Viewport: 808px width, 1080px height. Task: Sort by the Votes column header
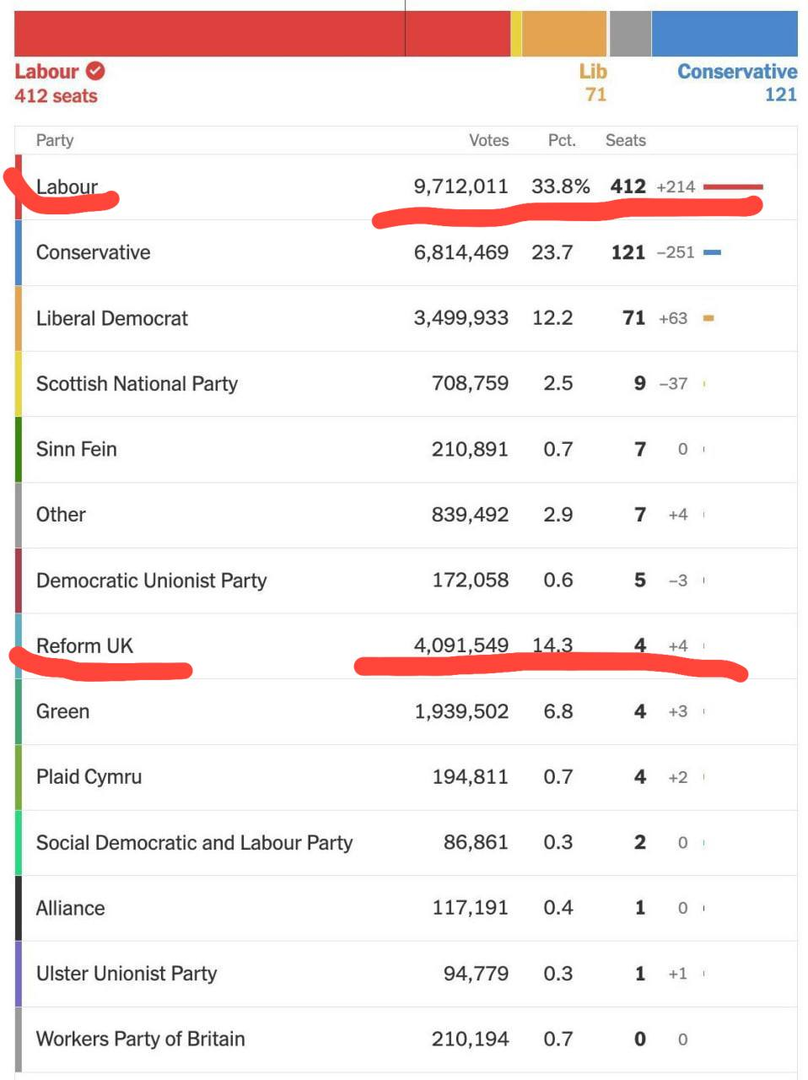coord(489,141)
